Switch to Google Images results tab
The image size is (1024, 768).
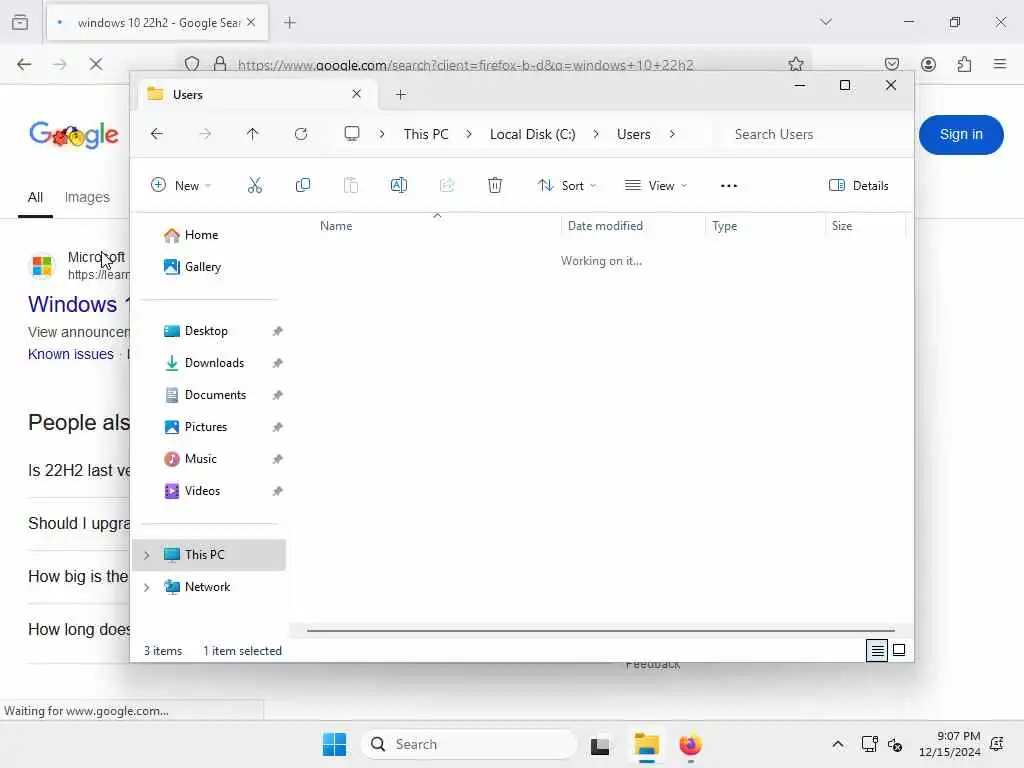point(87,197)
